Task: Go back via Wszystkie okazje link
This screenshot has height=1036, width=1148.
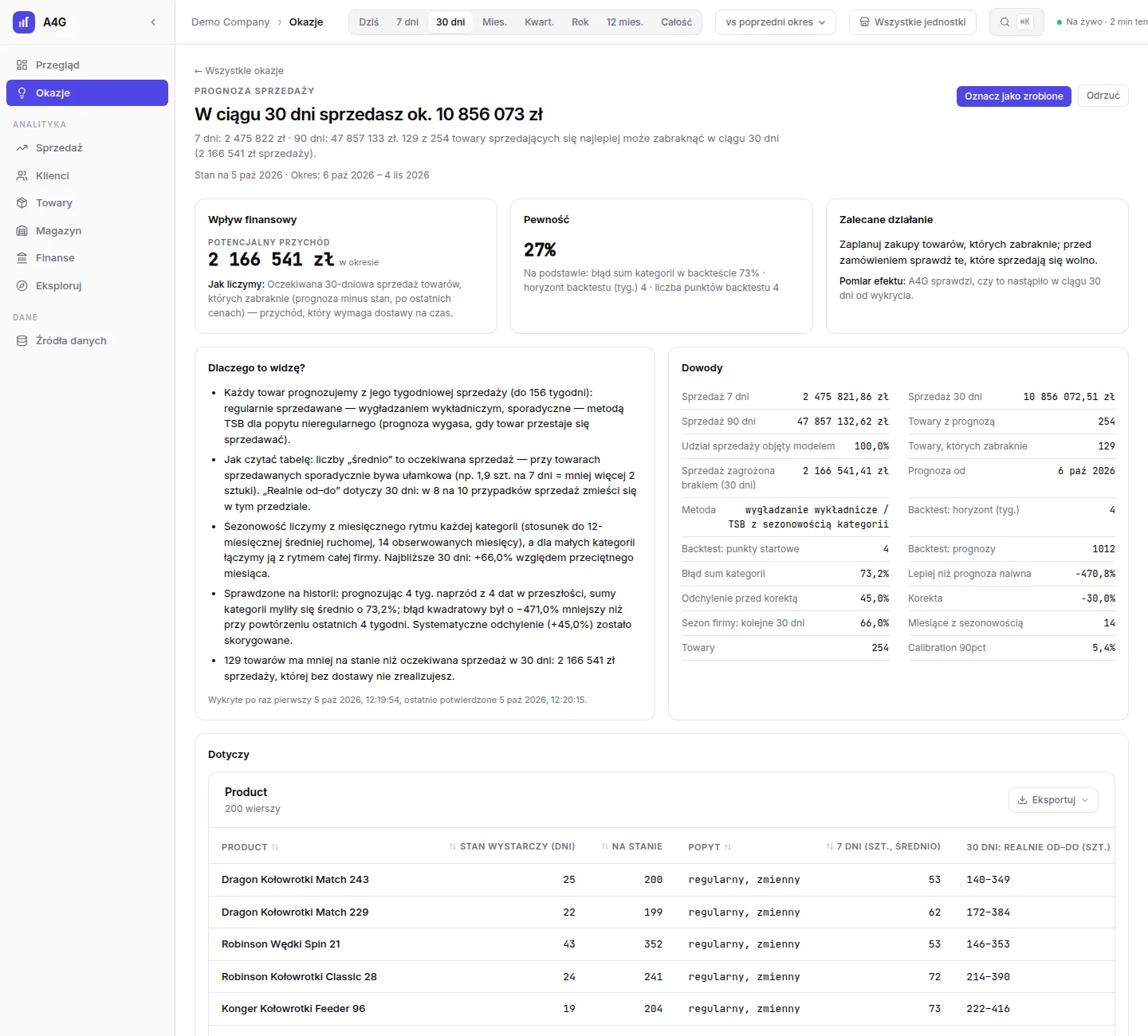Action: 239,71
